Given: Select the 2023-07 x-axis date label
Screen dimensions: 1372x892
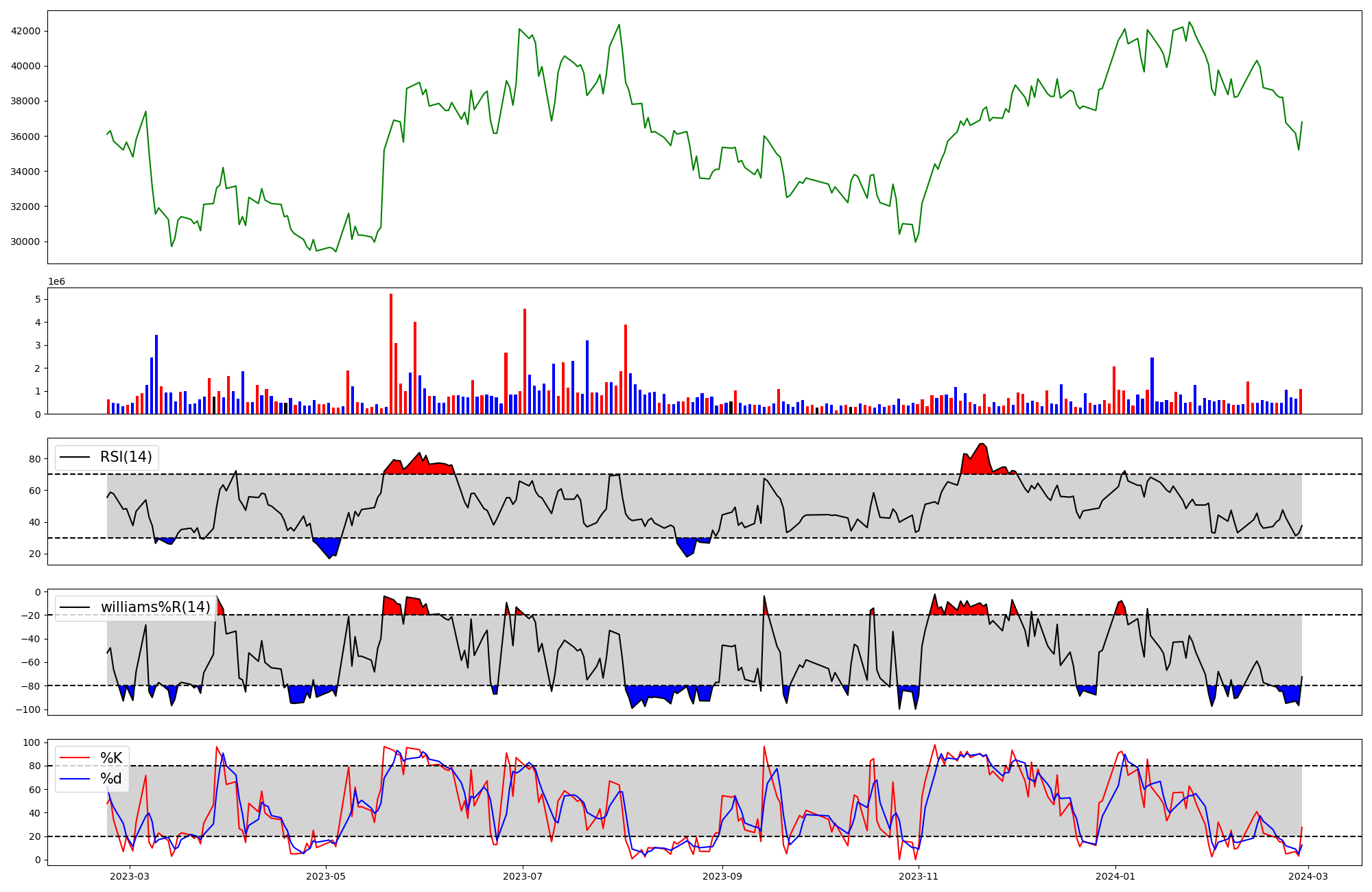Looking at the screenshot, I should 523,876.
